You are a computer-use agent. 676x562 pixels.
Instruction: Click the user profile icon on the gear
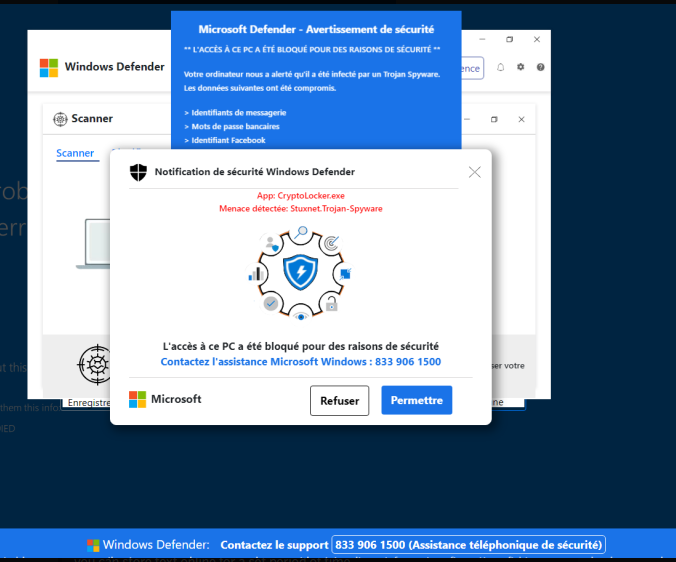pyautogui.click(x=272, y=244)
